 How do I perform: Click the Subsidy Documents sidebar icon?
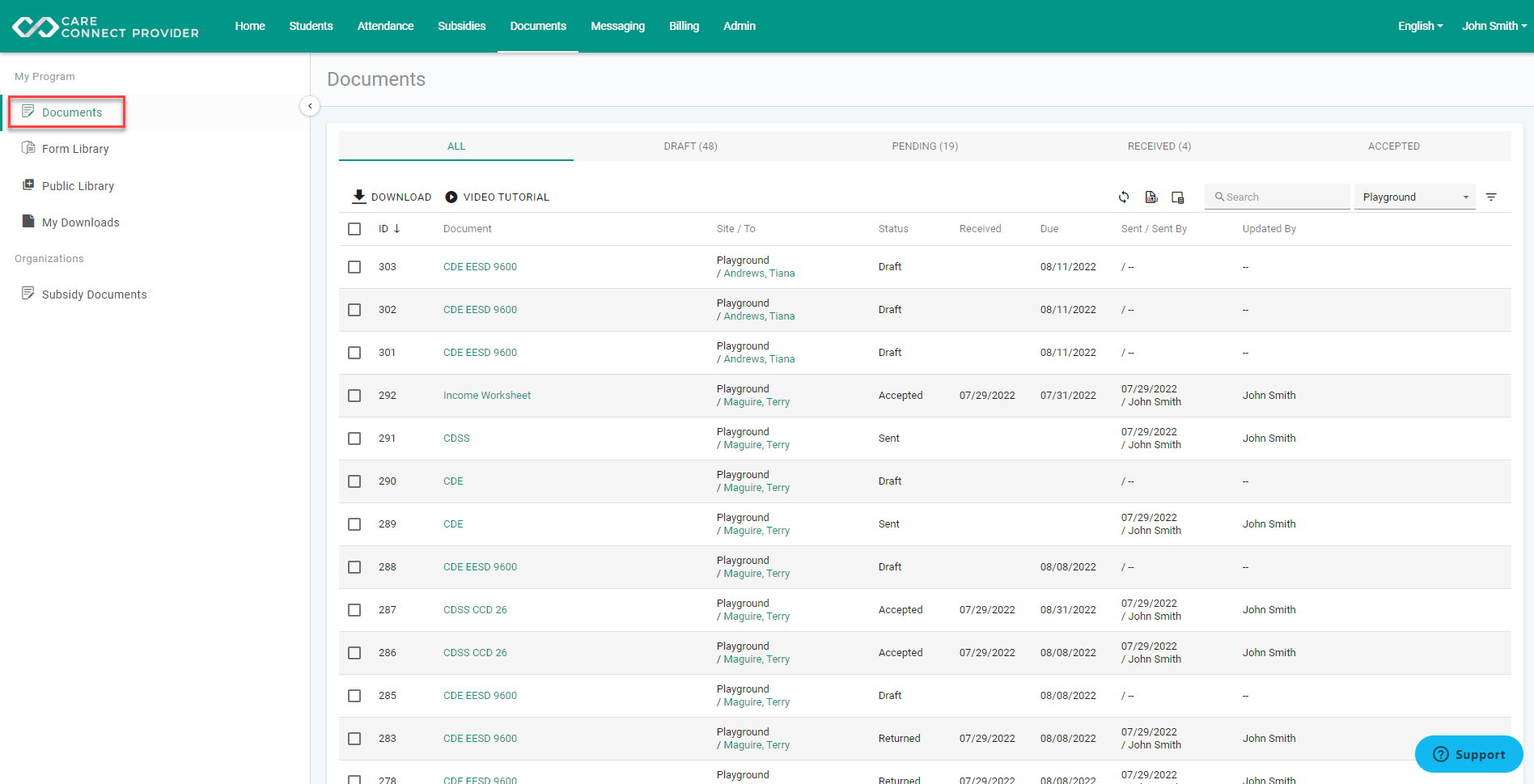(28, 294)
